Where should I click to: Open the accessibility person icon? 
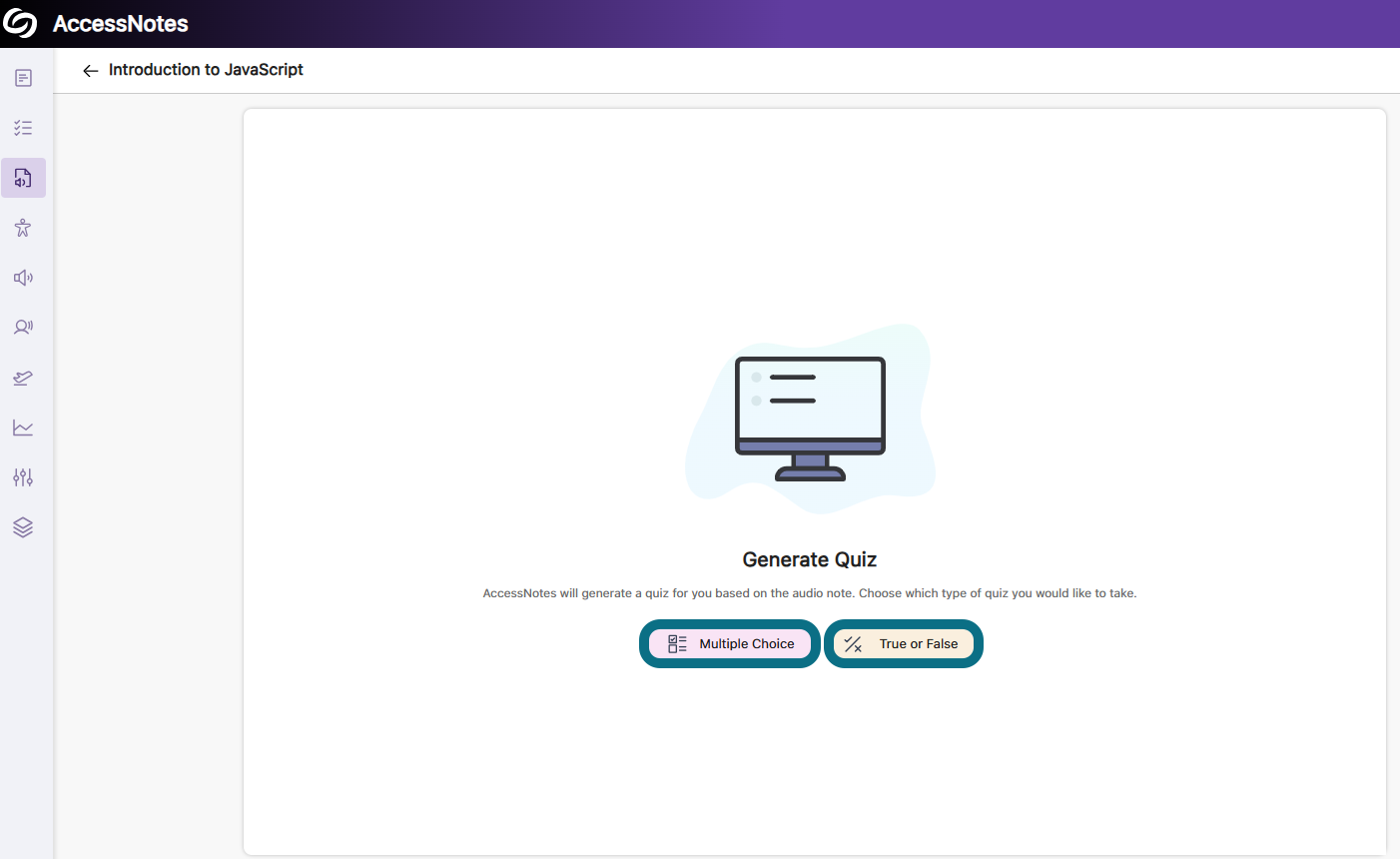click(23, 228)
